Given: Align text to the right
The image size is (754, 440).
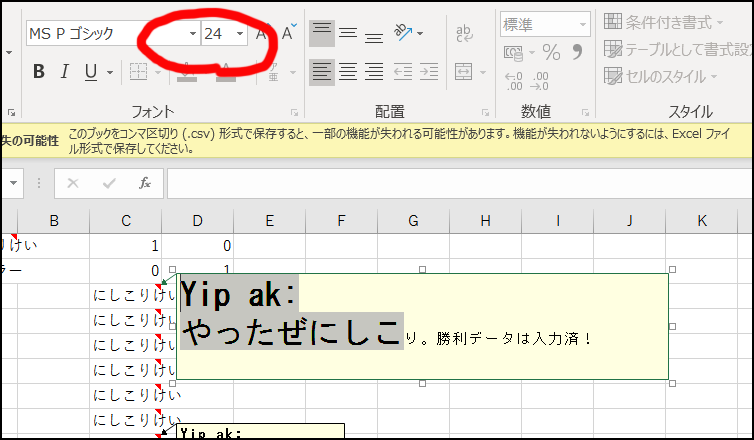Looking at the screenshot, I should click(374, 72).
